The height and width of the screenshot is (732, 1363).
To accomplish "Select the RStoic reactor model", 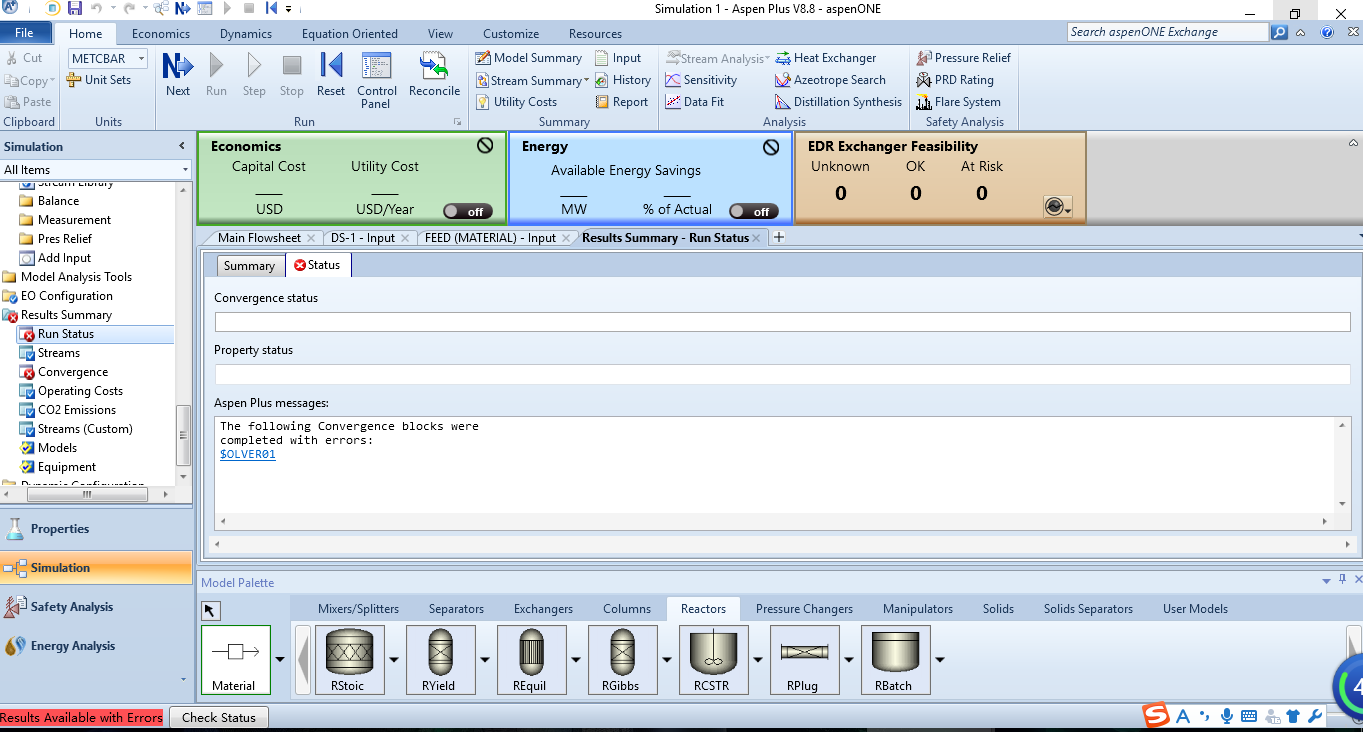I will pyautogui.click(x=349, y=660).
